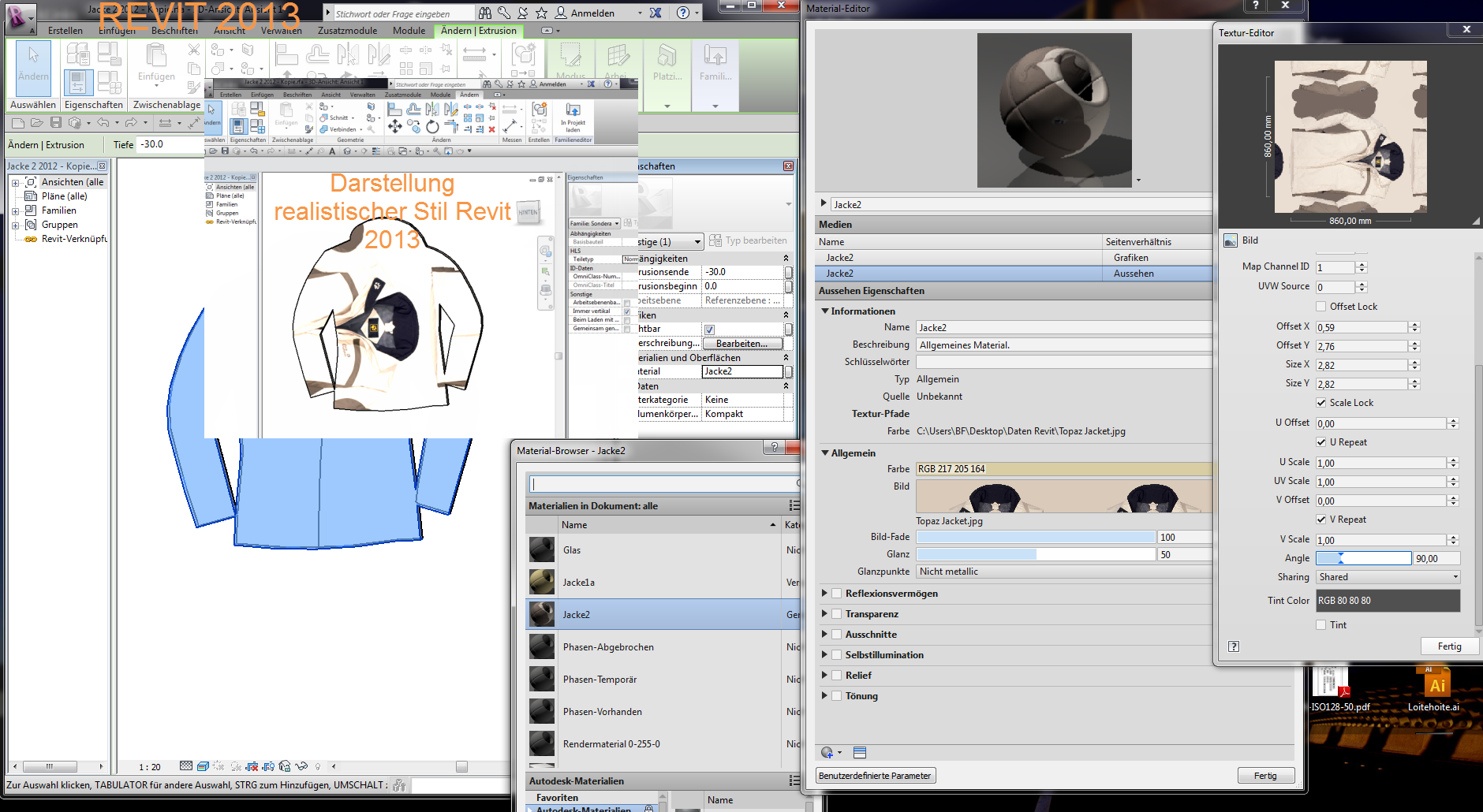
Task: Expand the Selbstillumination section arrow
Action: click(x=824, y=655)
